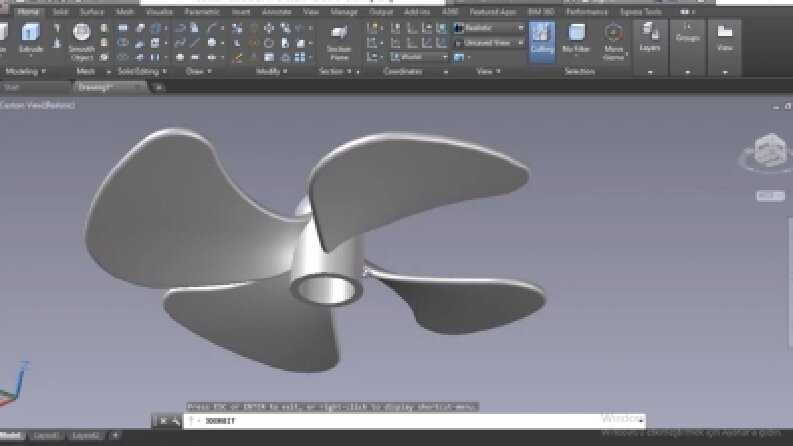Click the Smooth More icon in Mesh panel

[x=104, y=28]
